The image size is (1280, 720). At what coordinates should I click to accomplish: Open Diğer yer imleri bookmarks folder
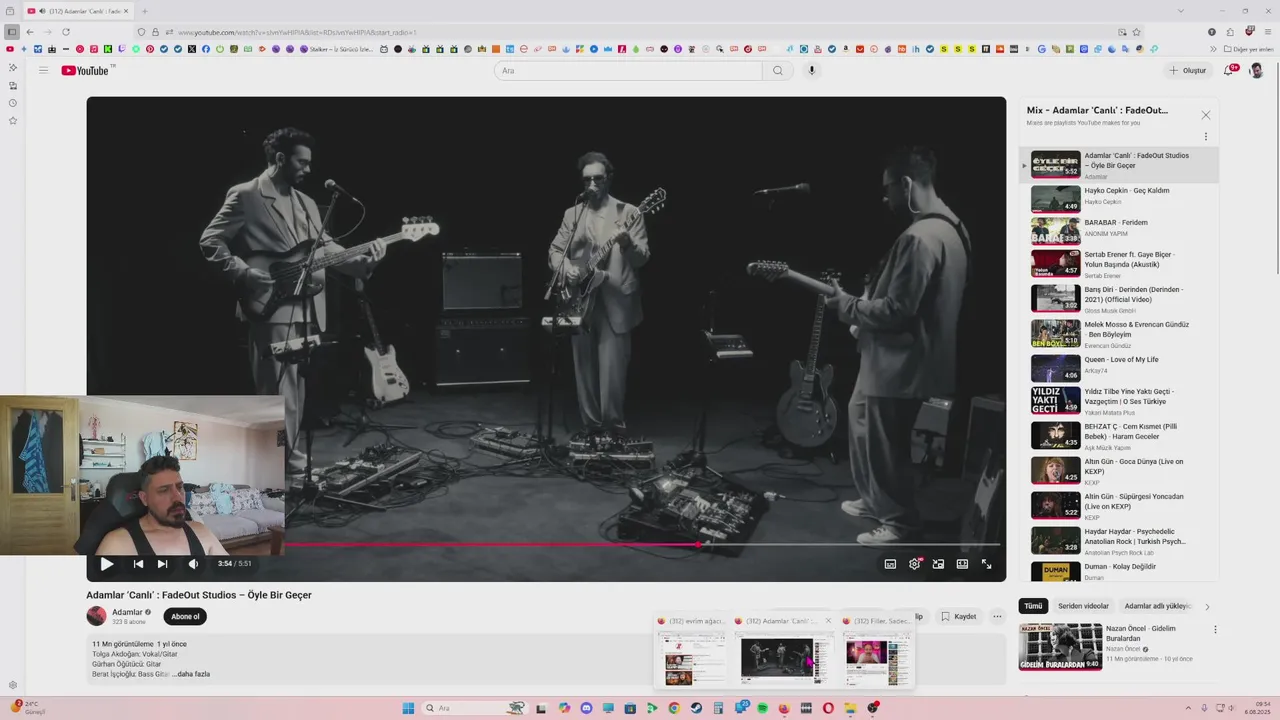pos(1248,49)
